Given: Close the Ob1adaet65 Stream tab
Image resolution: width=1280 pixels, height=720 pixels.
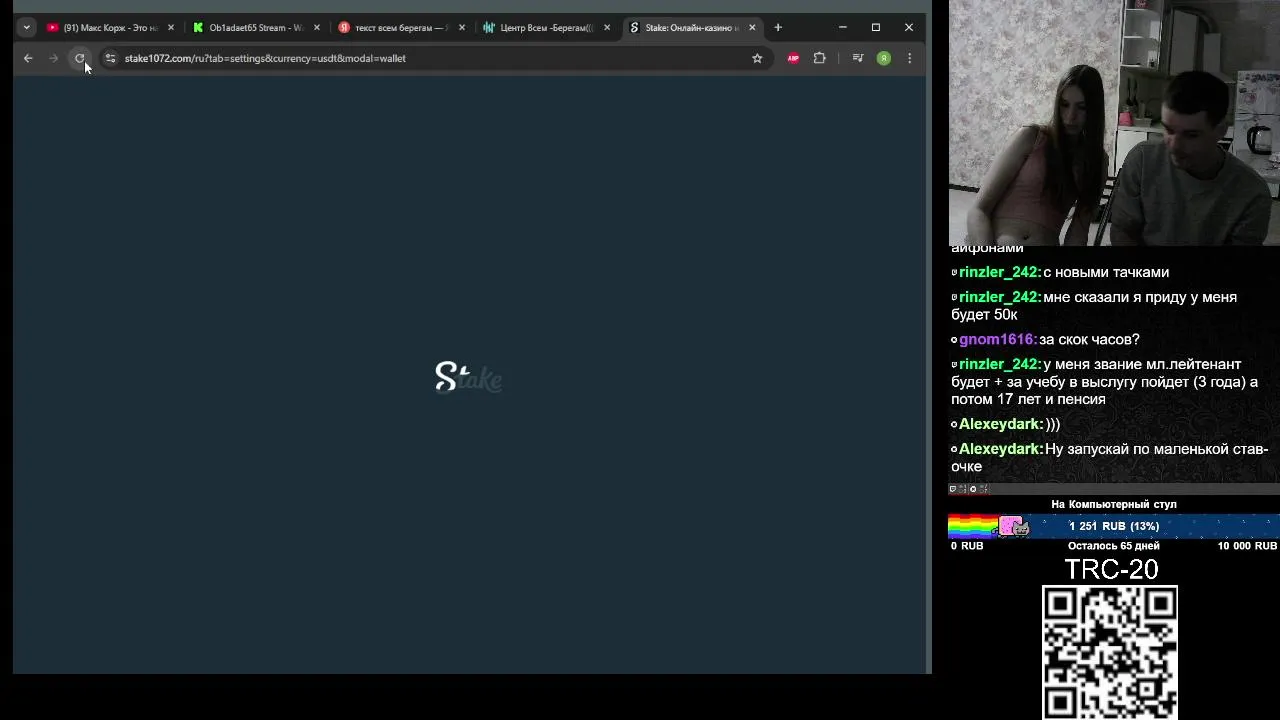Looking at the screenshot, I should [x=317, y=28].
